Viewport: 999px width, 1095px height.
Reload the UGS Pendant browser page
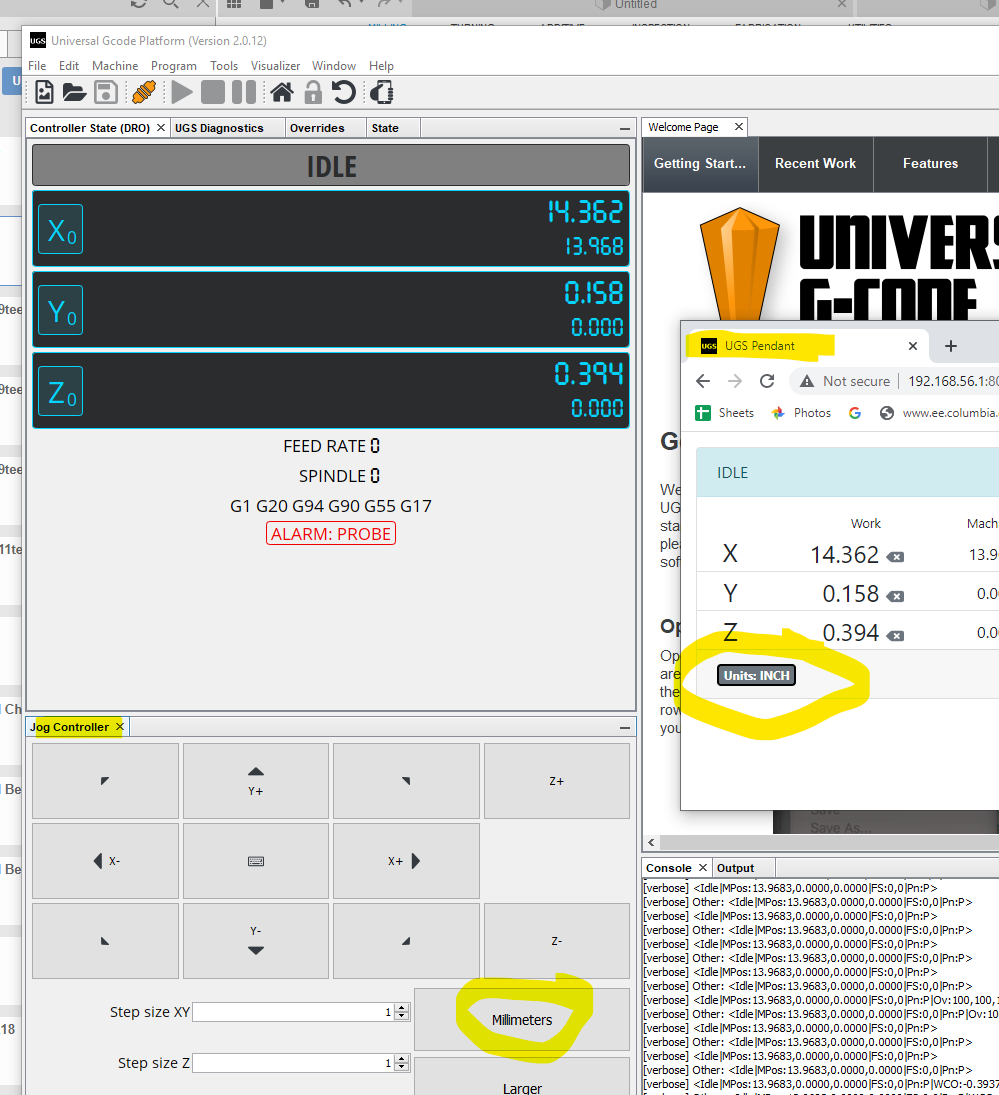767,381
